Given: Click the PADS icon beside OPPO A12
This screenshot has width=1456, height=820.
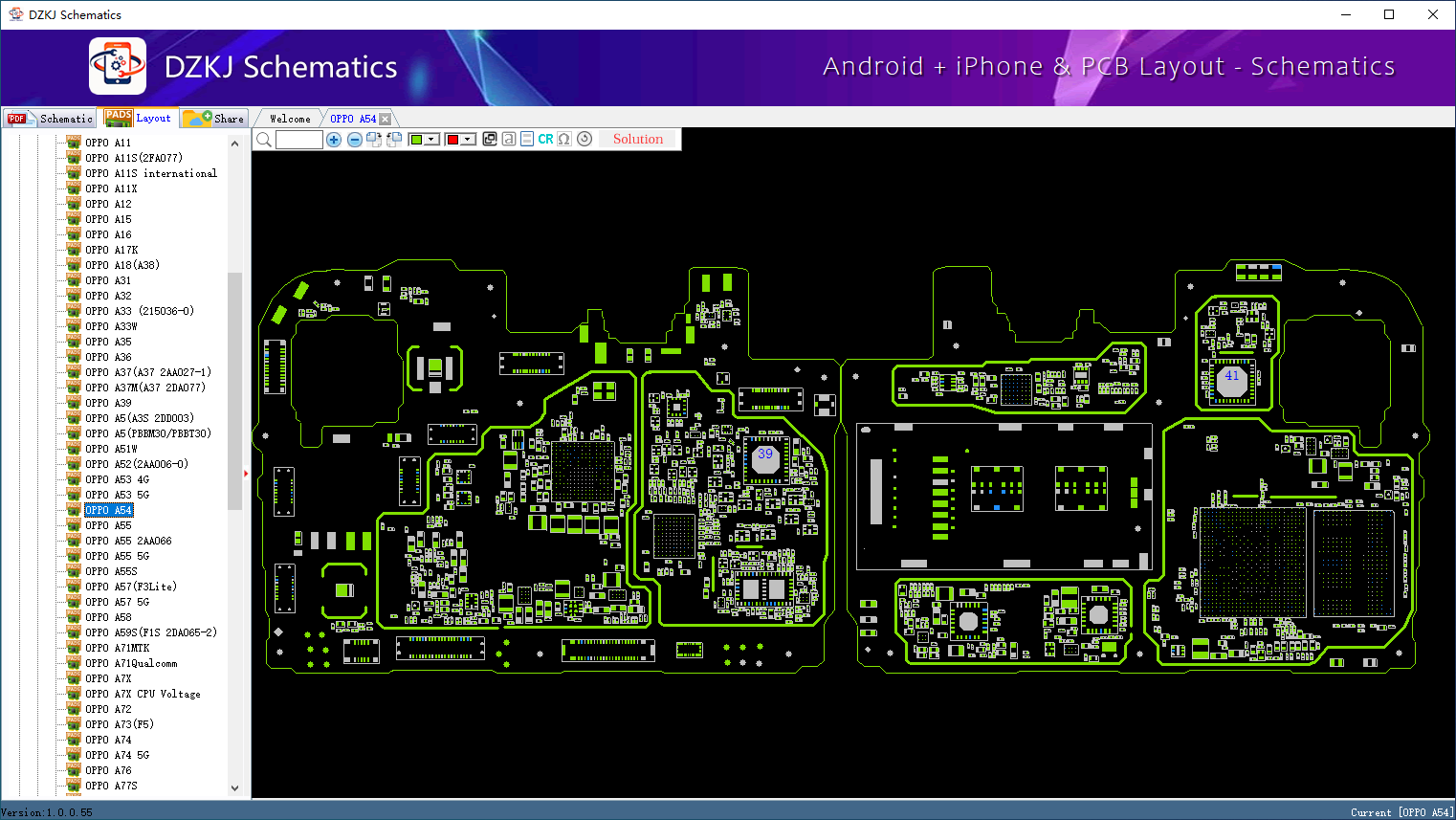Looking at the screenshot, I should click(74, 204).
